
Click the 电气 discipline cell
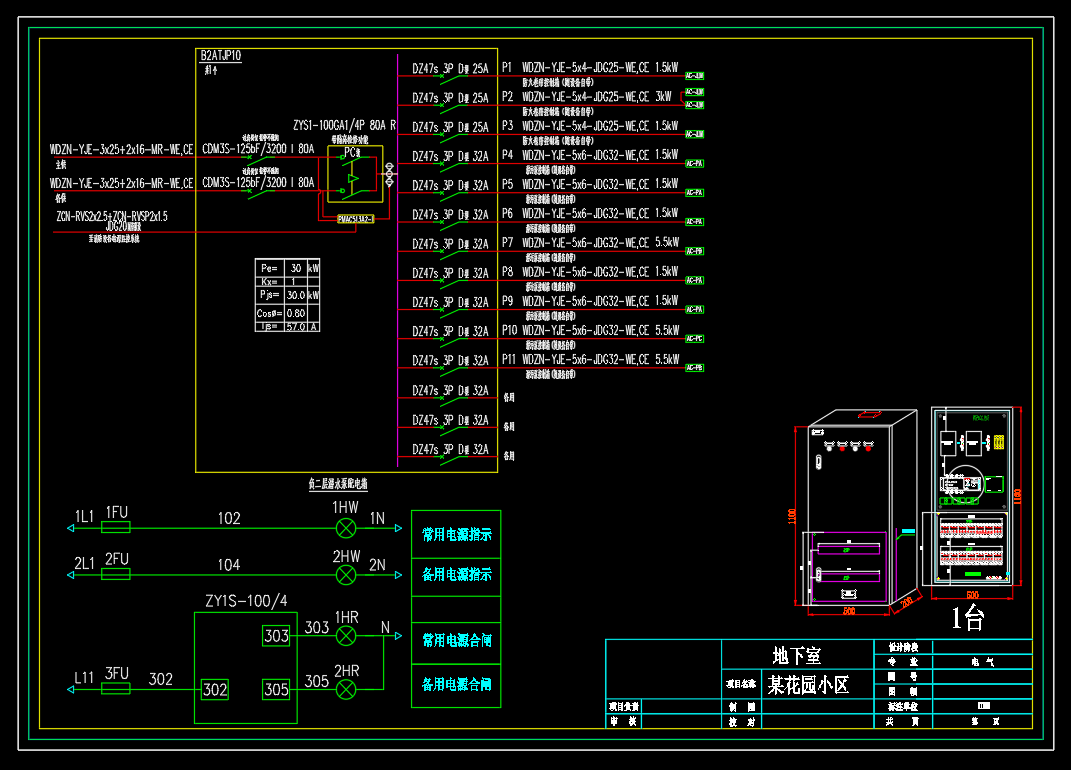(983, 661)
